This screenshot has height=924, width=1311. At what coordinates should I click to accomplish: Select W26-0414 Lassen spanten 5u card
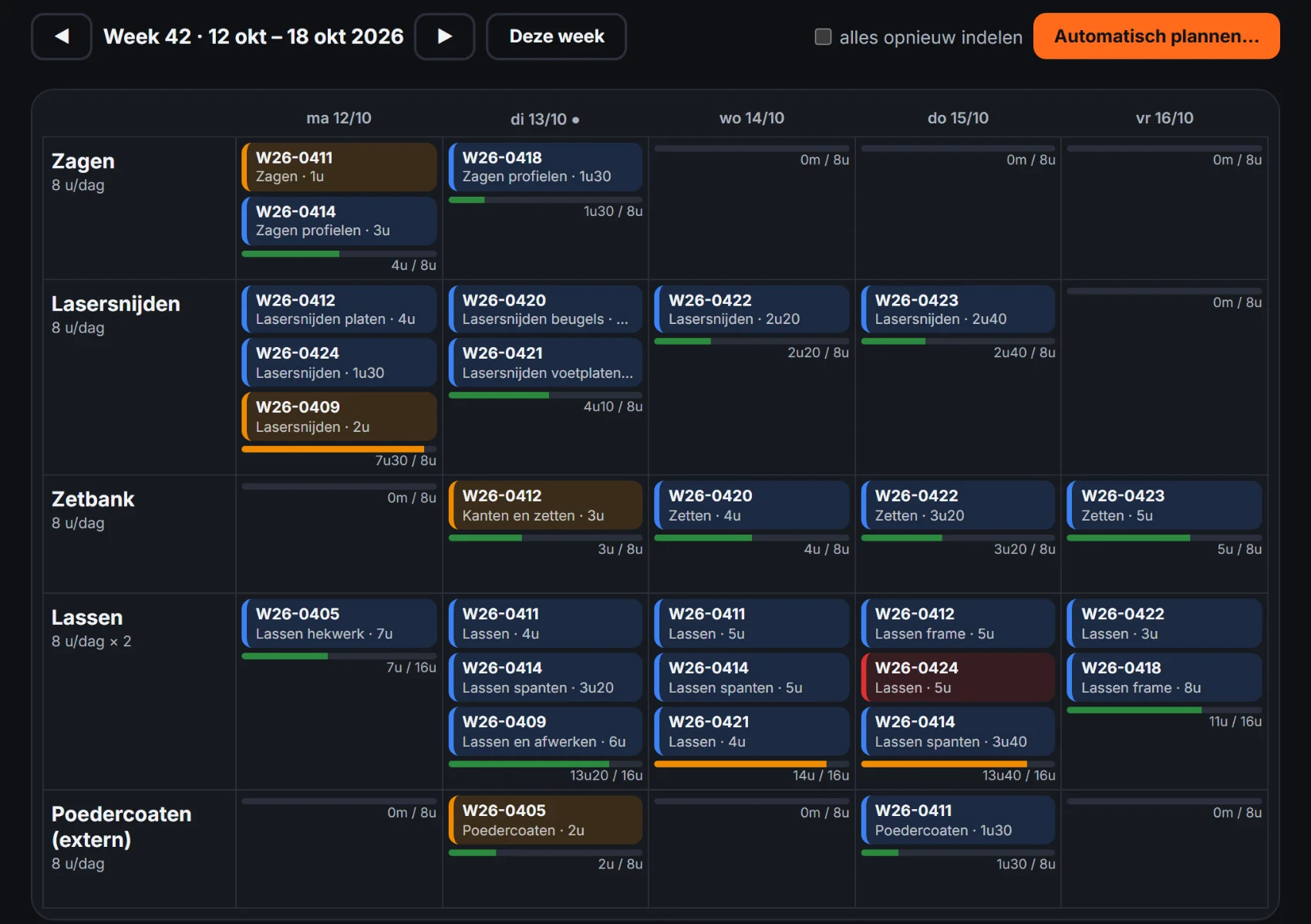(x=752, y=677)
